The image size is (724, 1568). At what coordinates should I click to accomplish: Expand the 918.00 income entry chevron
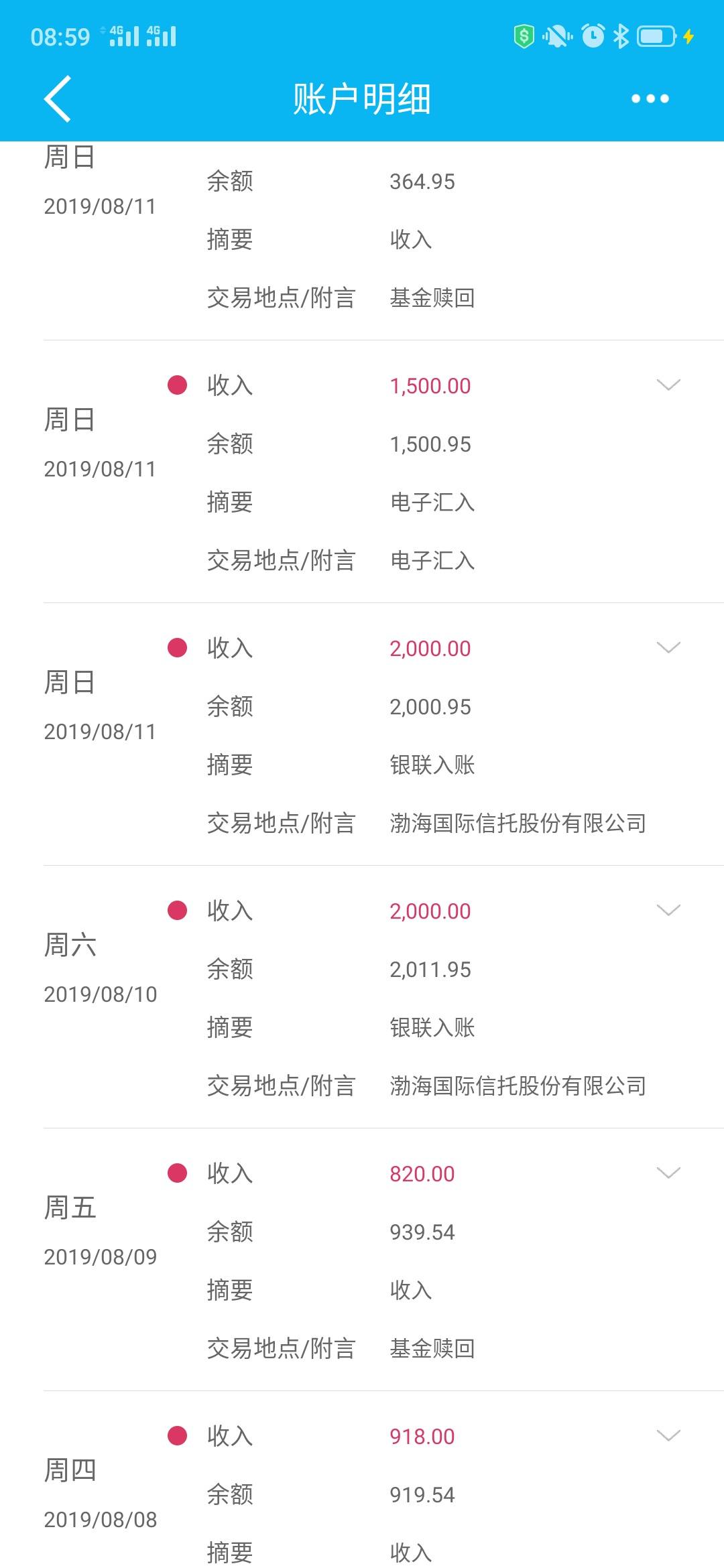[x=668, y=1435]
